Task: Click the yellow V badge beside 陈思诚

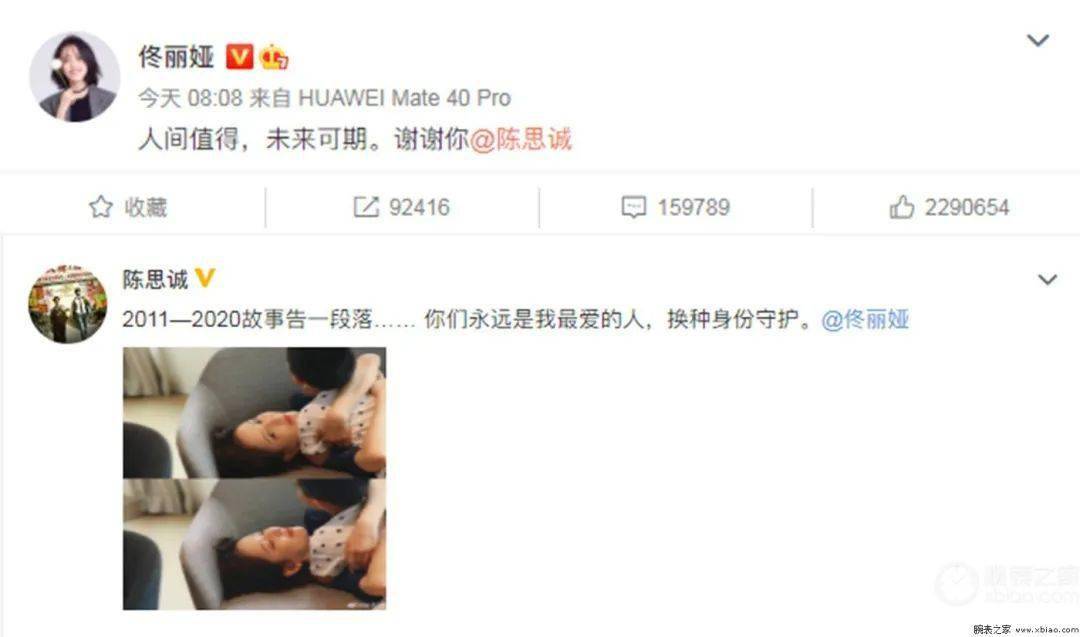Action: [x=205, y=278]
